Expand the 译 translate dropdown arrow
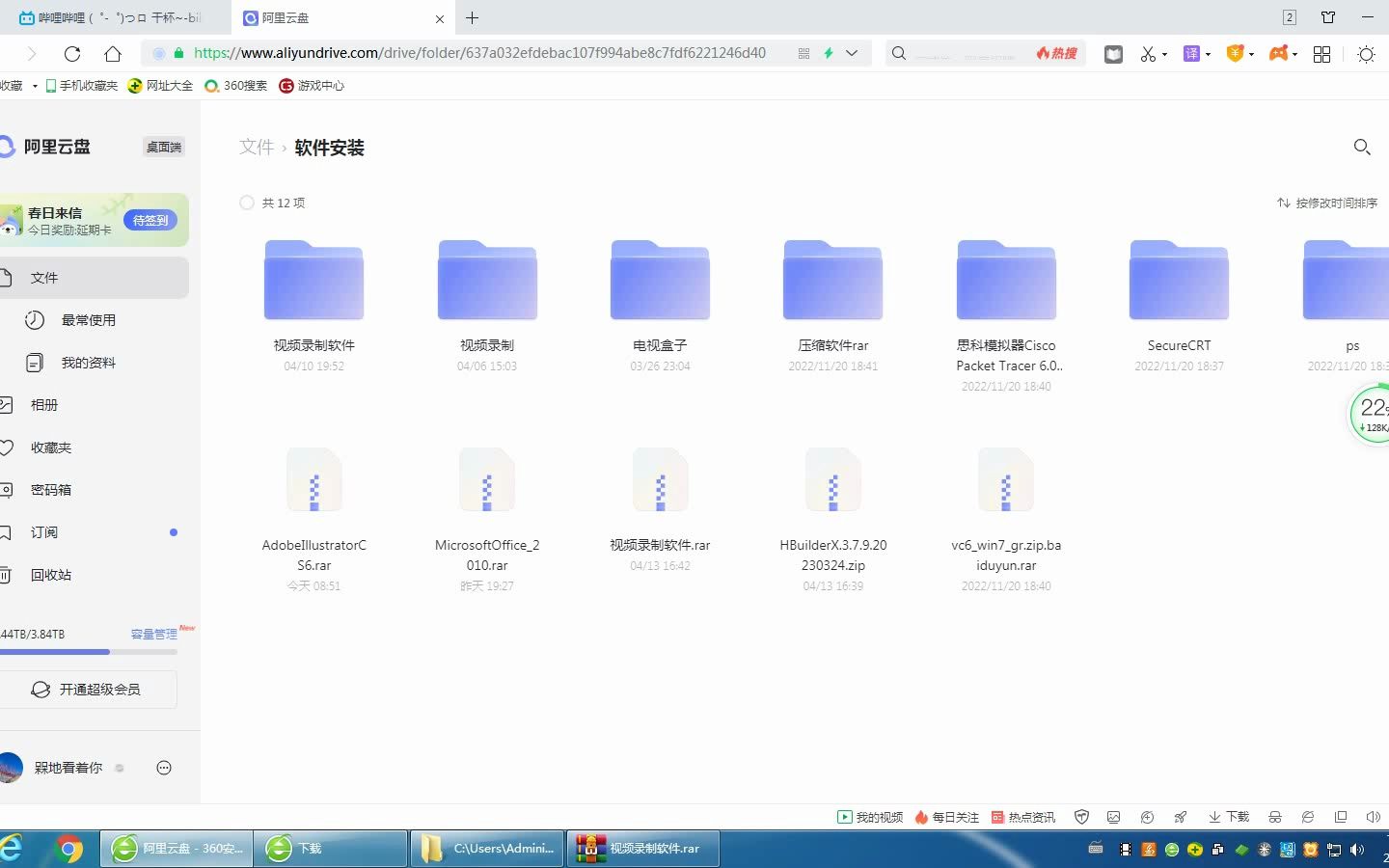This screenshot has width=1389, height=868. point(1208,54)
